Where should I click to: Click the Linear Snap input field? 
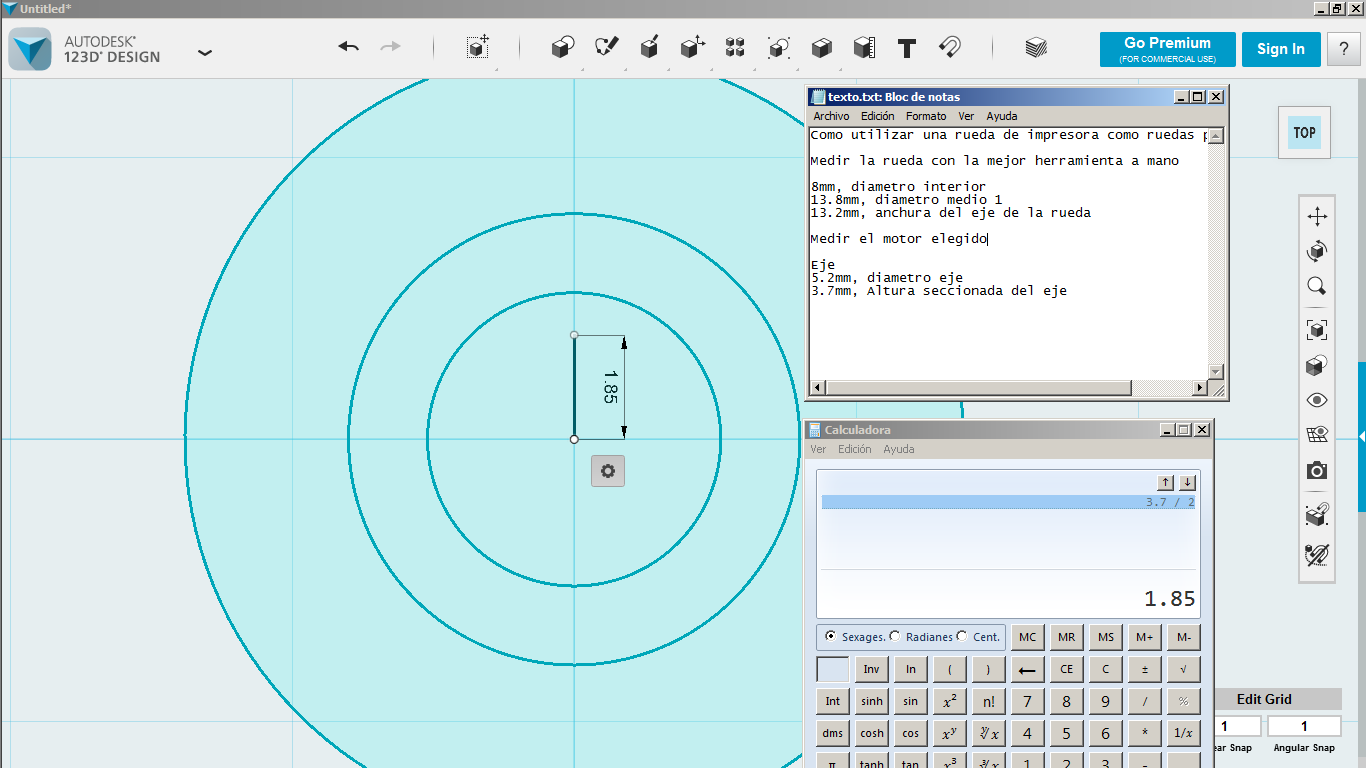click(x=1235, y=726)
